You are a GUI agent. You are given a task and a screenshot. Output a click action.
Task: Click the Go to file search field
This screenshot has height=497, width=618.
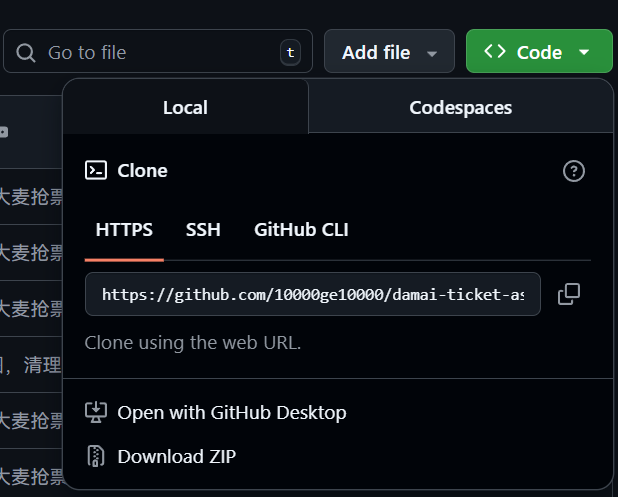[150, 52]
